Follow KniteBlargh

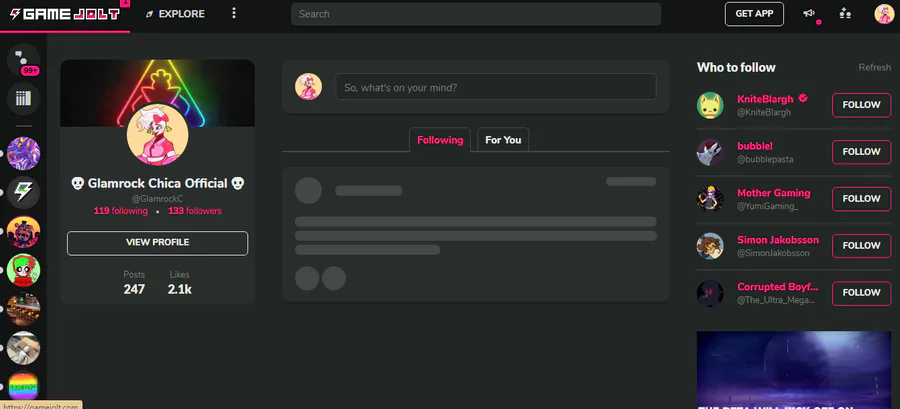(x=862, y=105)
